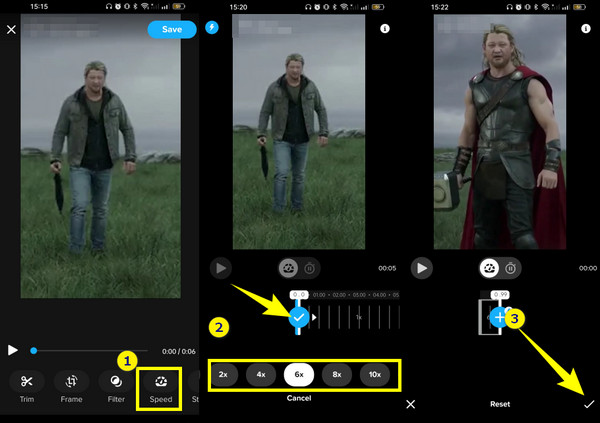The image size is (600, 423).
Task: Tap the 0:00 / 0:06 time readout
Action: click(x=179, y=351)
